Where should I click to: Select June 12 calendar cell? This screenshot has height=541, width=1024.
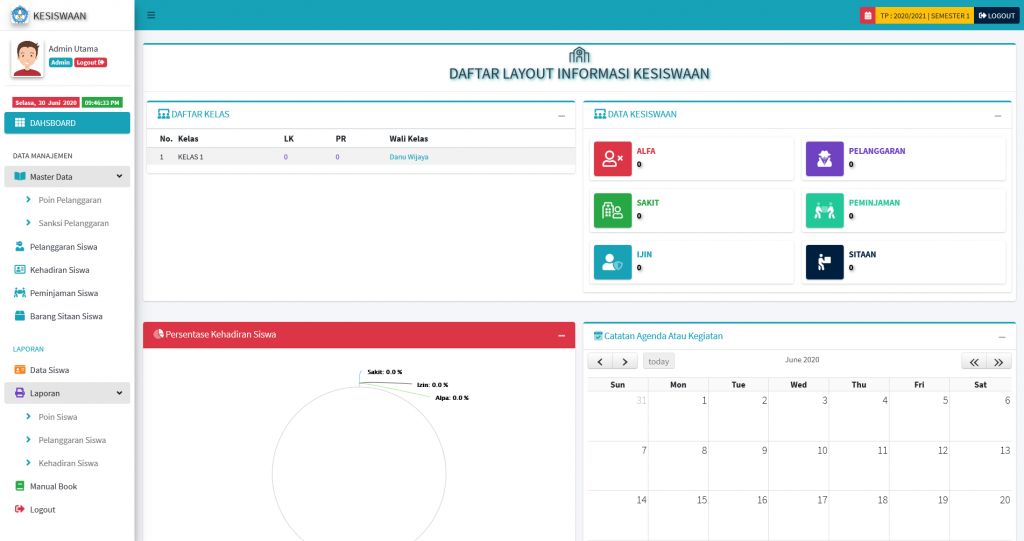point(920,467)
